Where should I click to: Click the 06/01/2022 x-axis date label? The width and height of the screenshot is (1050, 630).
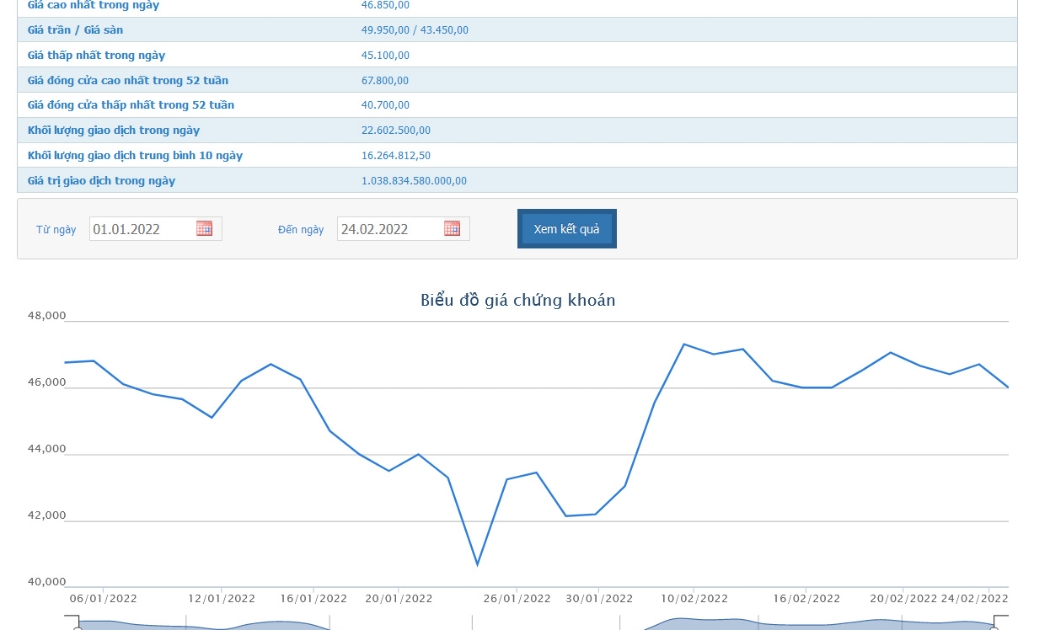tap(103, 599)
